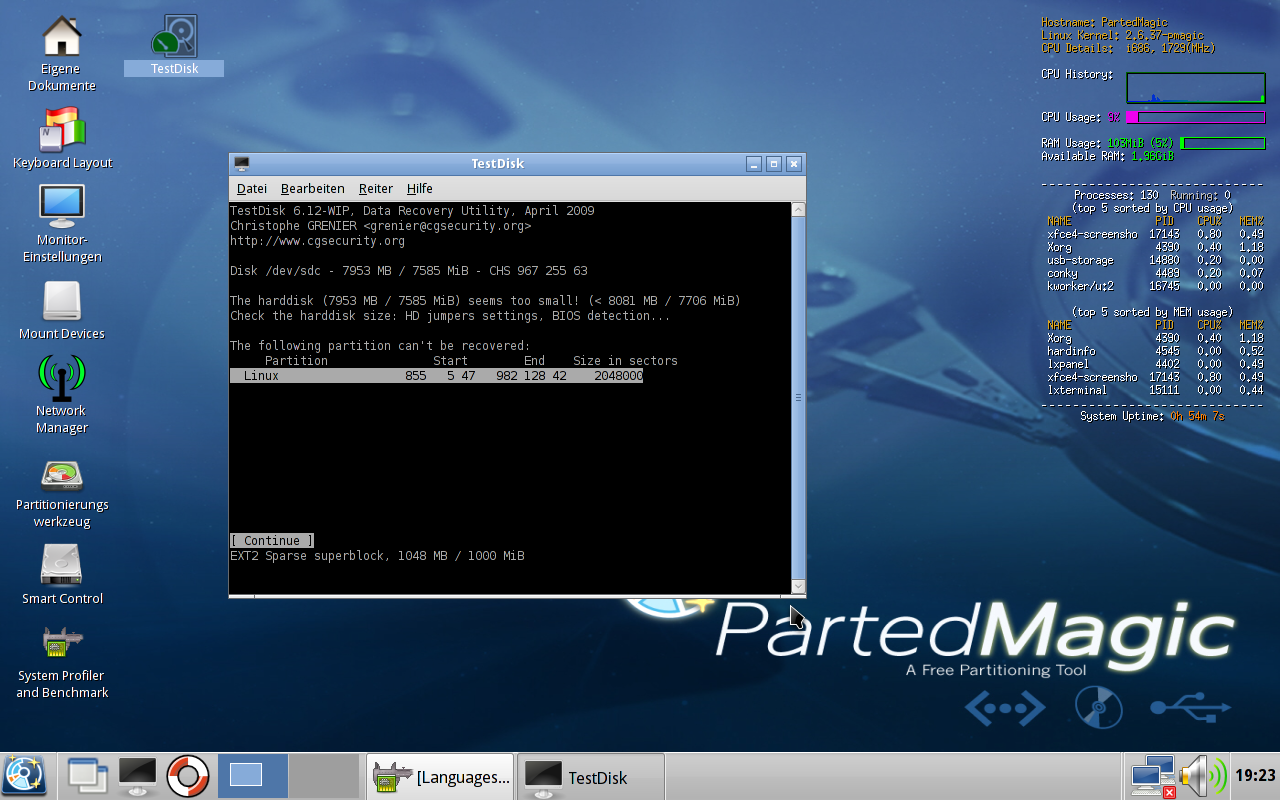
Task: Launch System Profiler and Benchmark icon
Action: coord(62,660)
